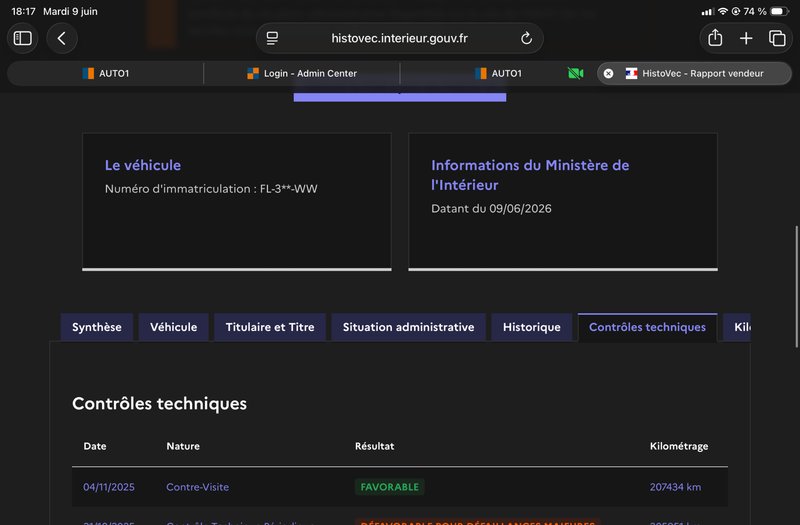Select the histovec.interieur.gouv.fr address field
Viewport: 800px width, 525px height.
[x=399, y=38]
